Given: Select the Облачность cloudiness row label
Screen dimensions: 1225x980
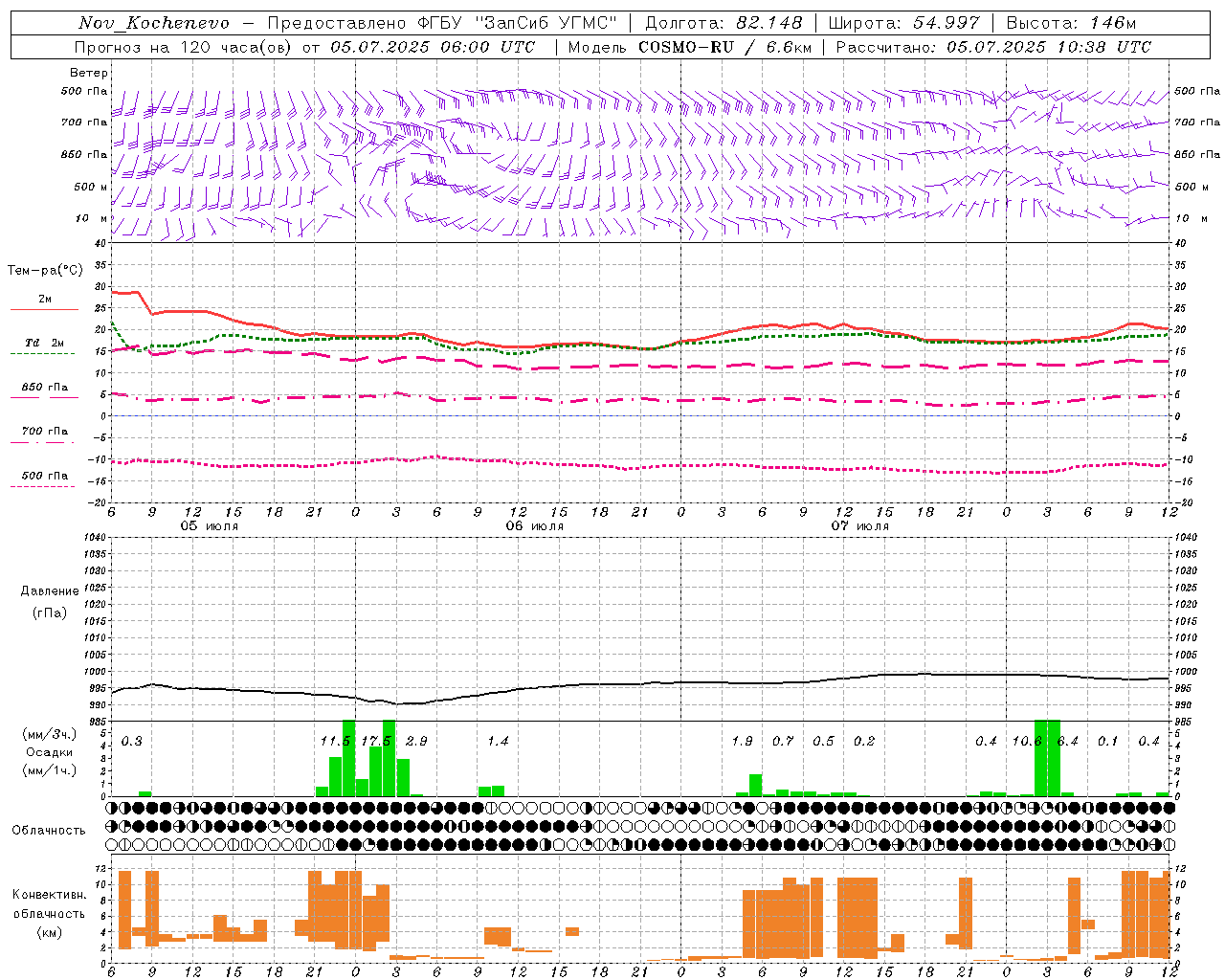Looking at the screenshot, I should tap(49, 831).
